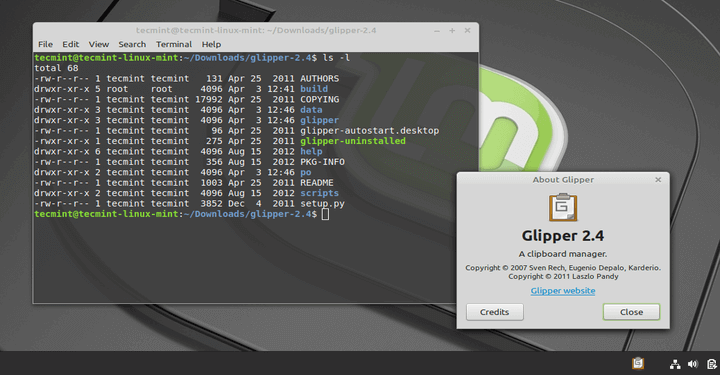The width and height of the screenshot is (720, 375).
Task: Open the Edit menu in the terminal
Action: (x=71, y=44)
